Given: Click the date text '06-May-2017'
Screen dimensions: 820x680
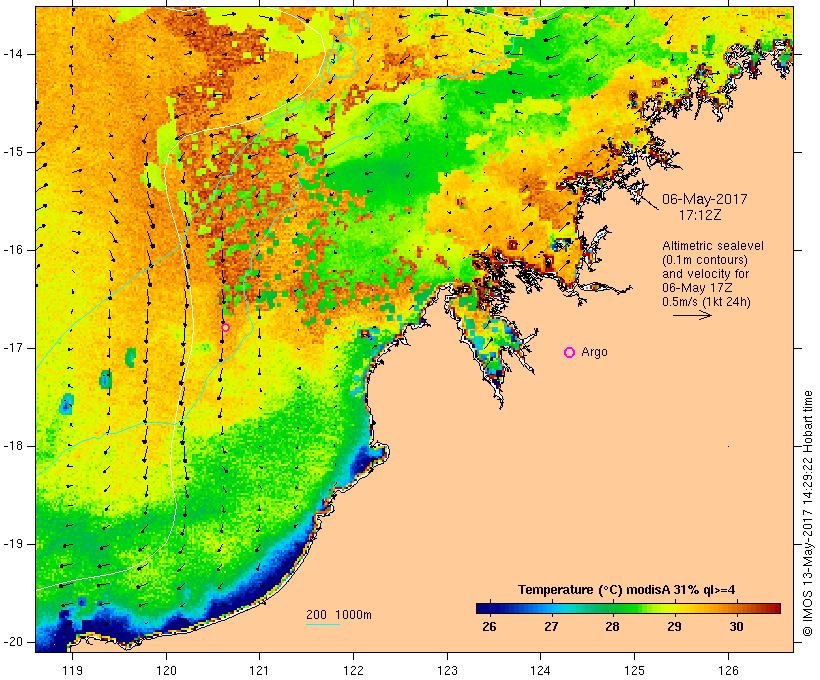Looking at the screenshot, I should coord(704,199).
